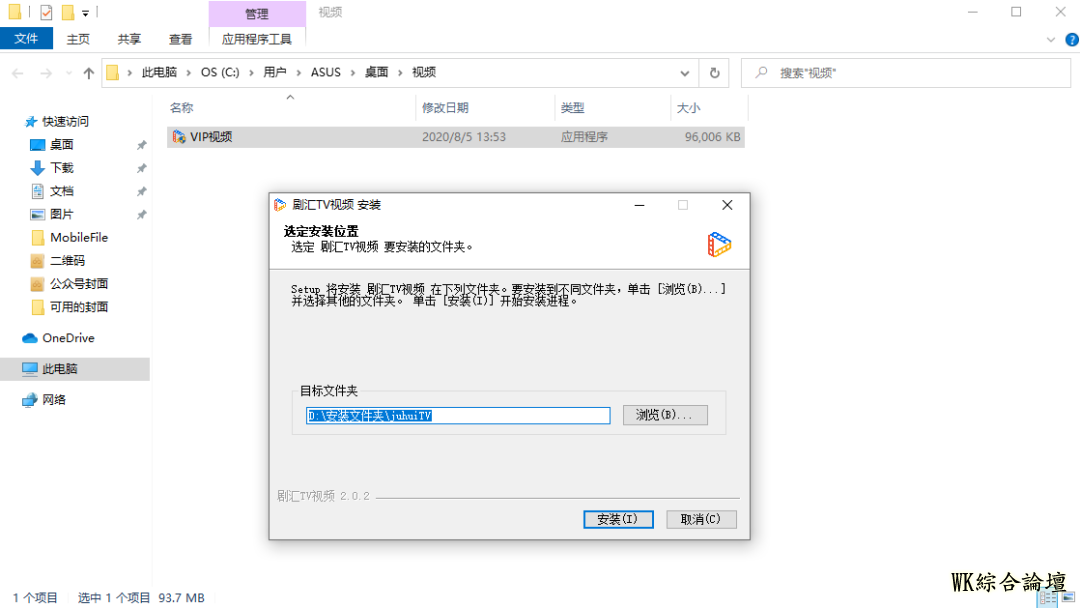Unpin 图片 using its pin icon
Viewport: 1080px width, 608px height.
point(141,215)
